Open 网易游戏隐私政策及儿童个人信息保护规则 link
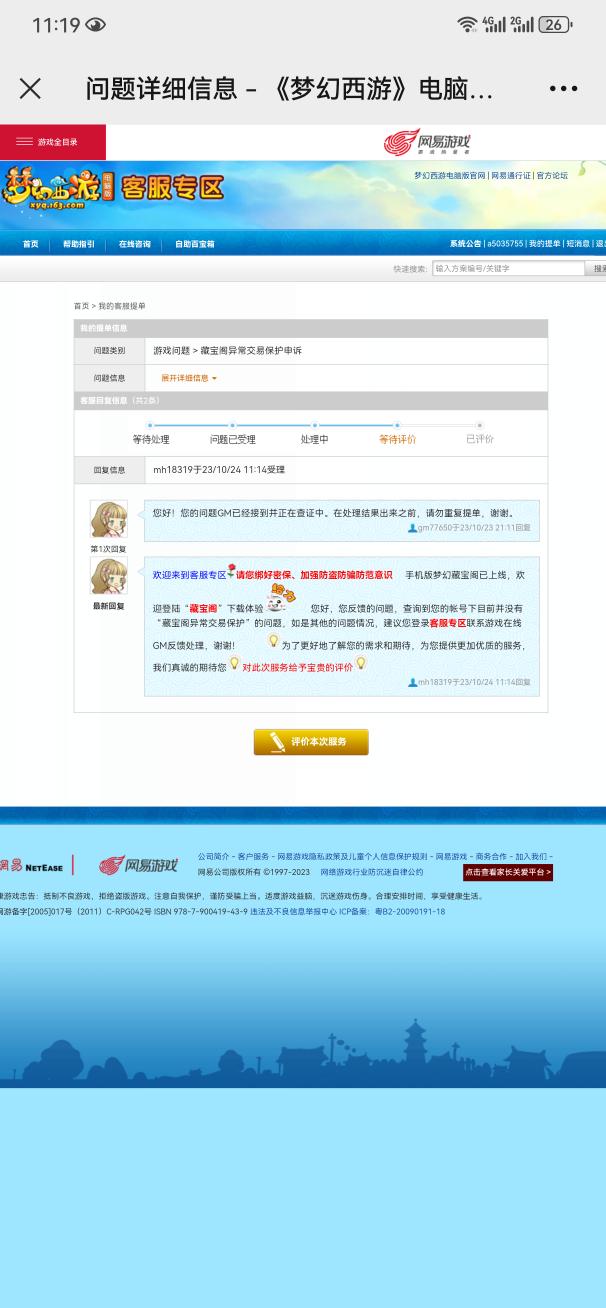 pos(352,857)
